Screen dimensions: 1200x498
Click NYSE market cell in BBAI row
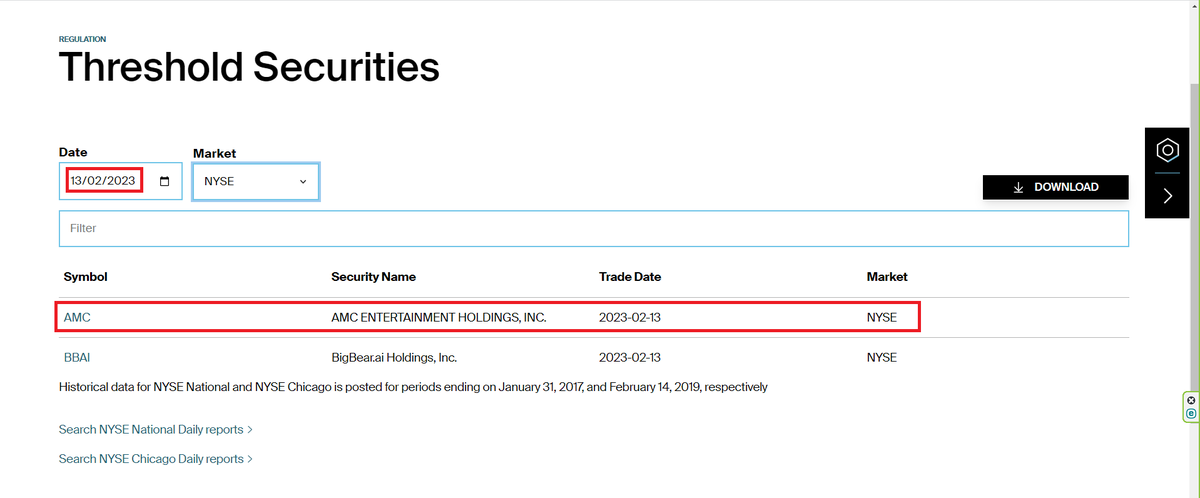click(x=882, y=357)
